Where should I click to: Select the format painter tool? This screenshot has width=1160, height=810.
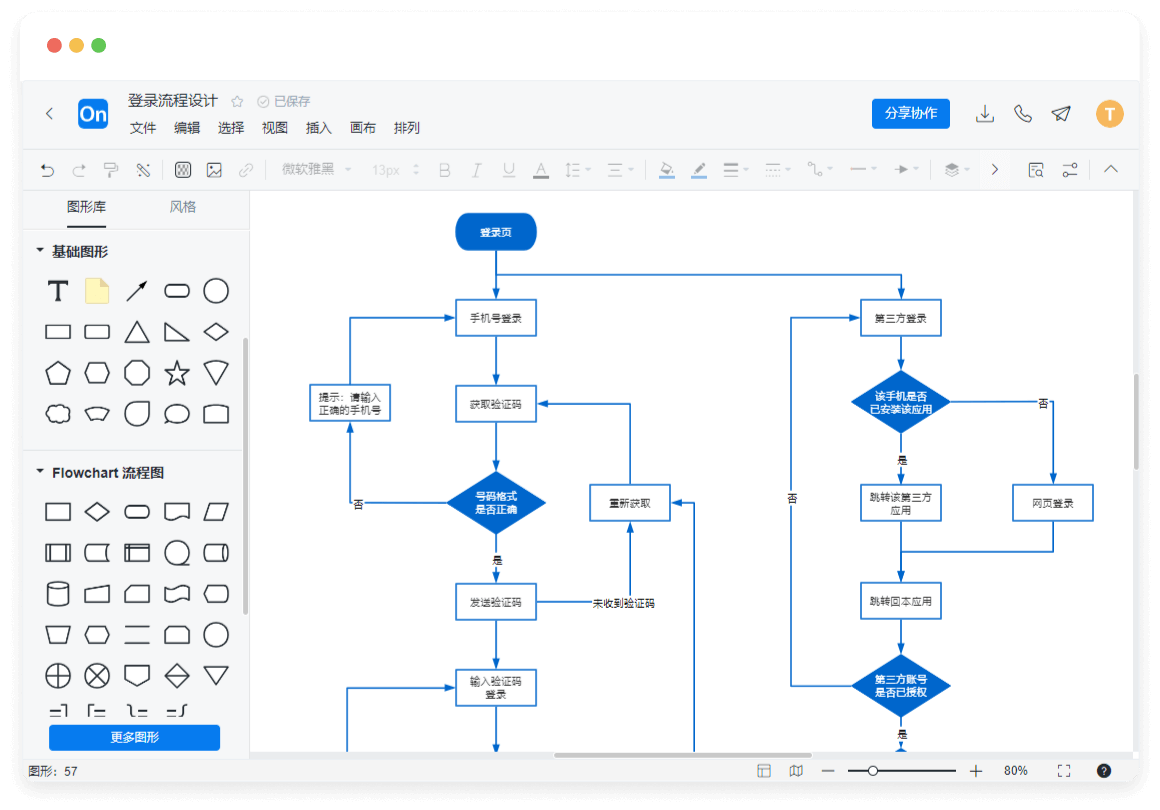111,170
